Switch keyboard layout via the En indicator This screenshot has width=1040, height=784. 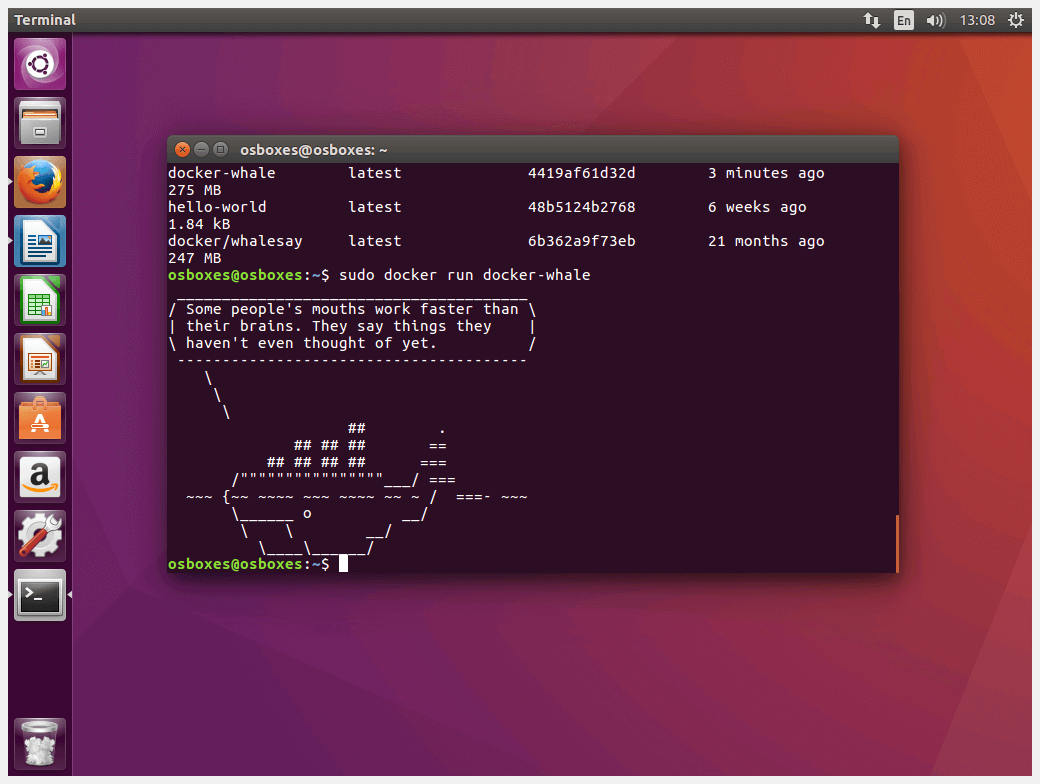(x=904, y=19)
